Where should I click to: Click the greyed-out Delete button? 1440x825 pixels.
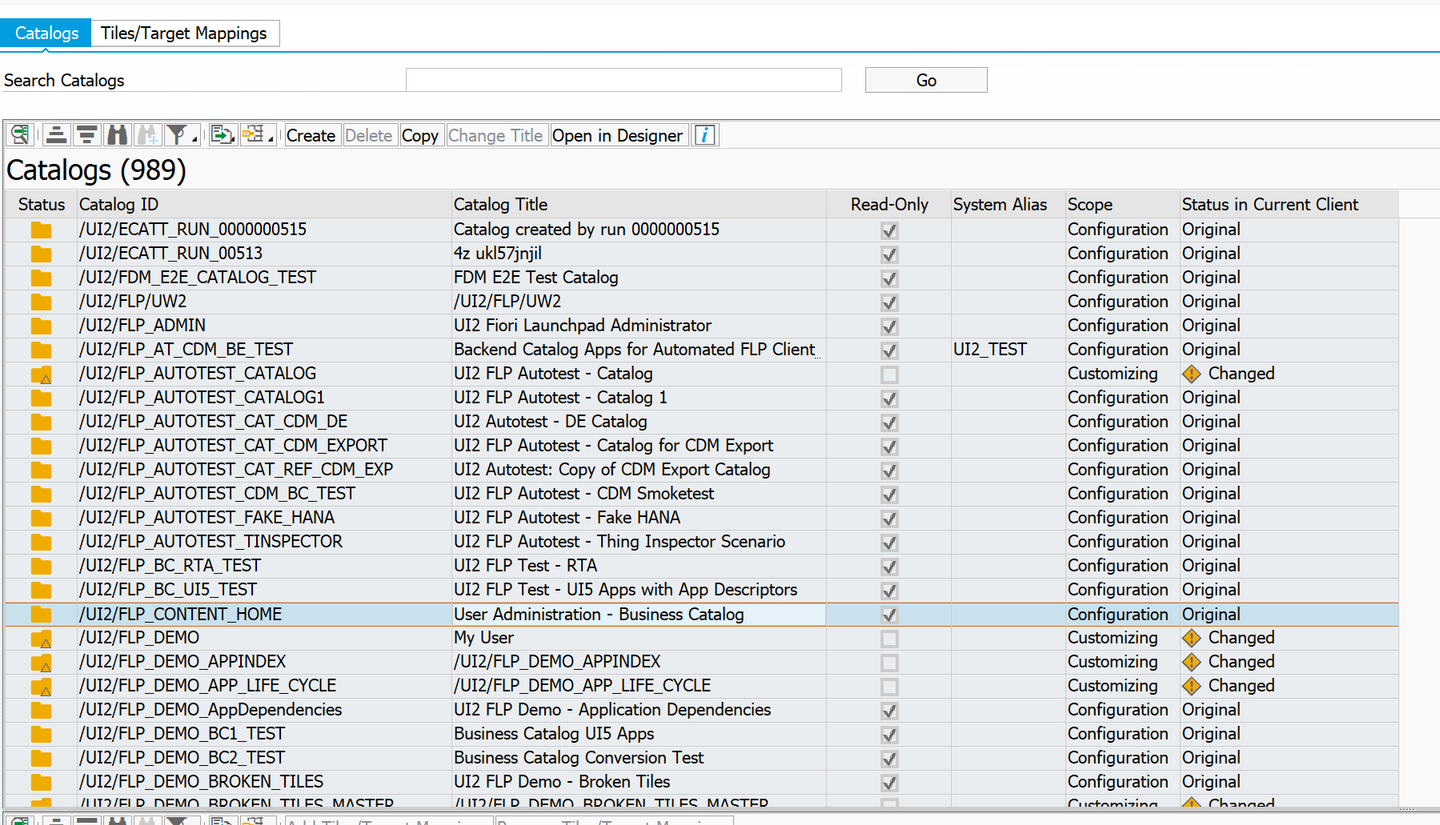click(x=369, y=135)
